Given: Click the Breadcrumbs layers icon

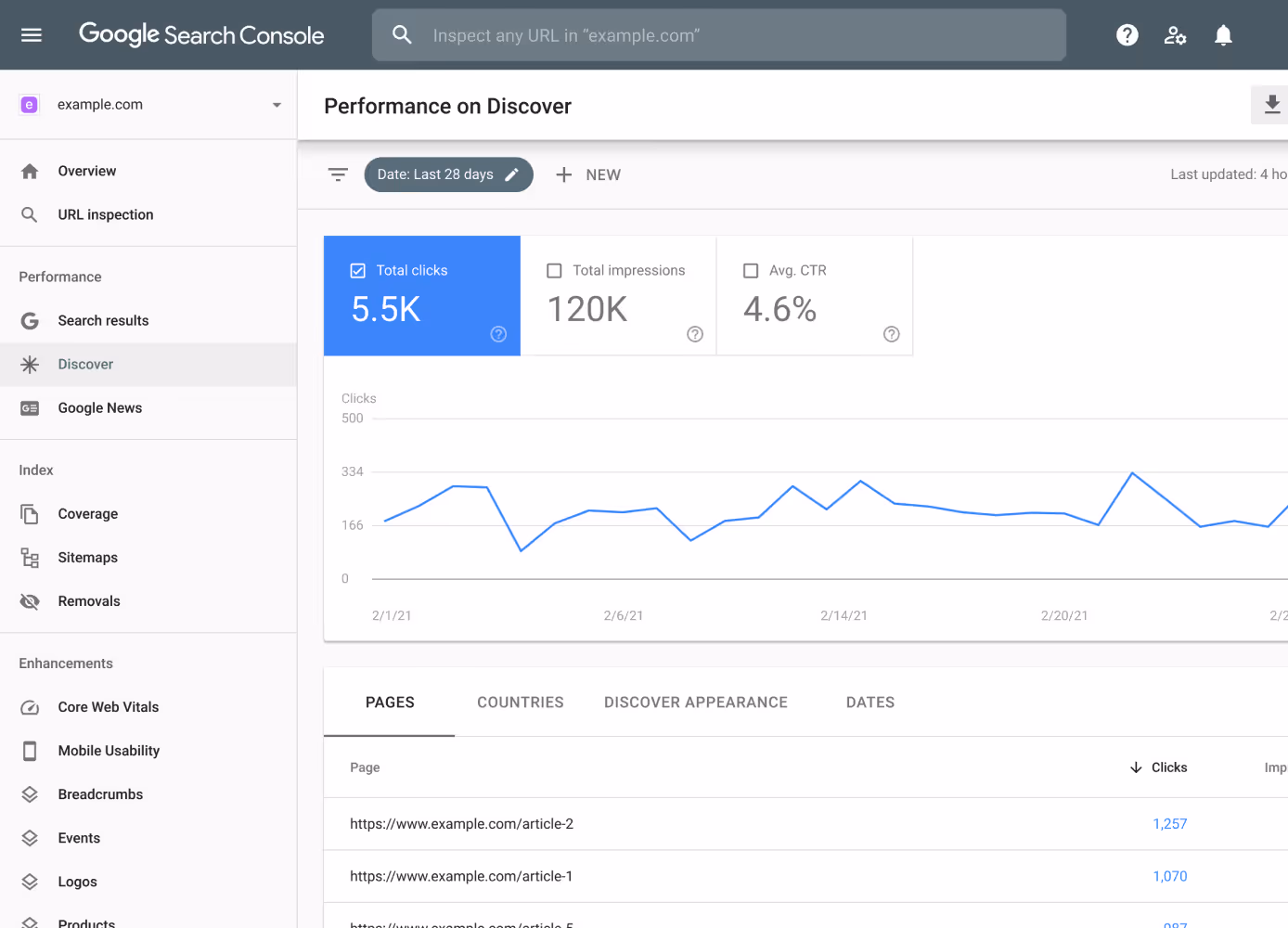Looking at the screenshot, I should (x=30, y=794).
